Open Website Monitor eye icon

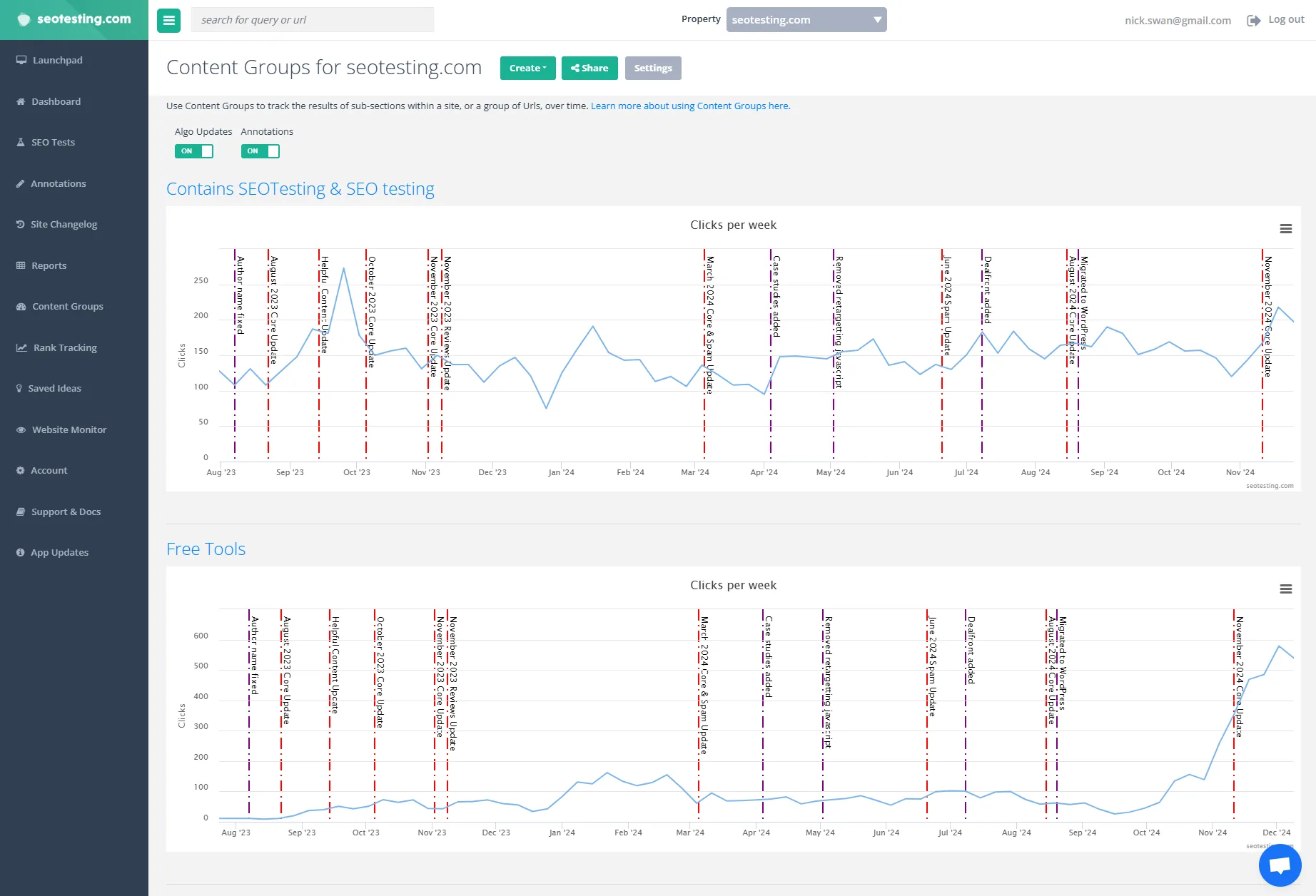pyautogui.click(x=68, y=429)
